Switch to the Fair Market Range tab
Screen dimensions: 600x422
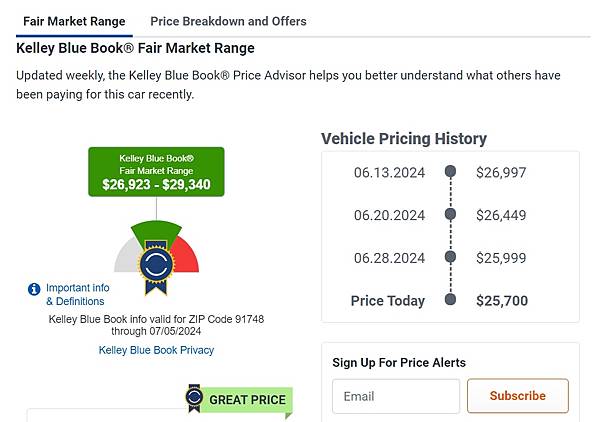75,21
